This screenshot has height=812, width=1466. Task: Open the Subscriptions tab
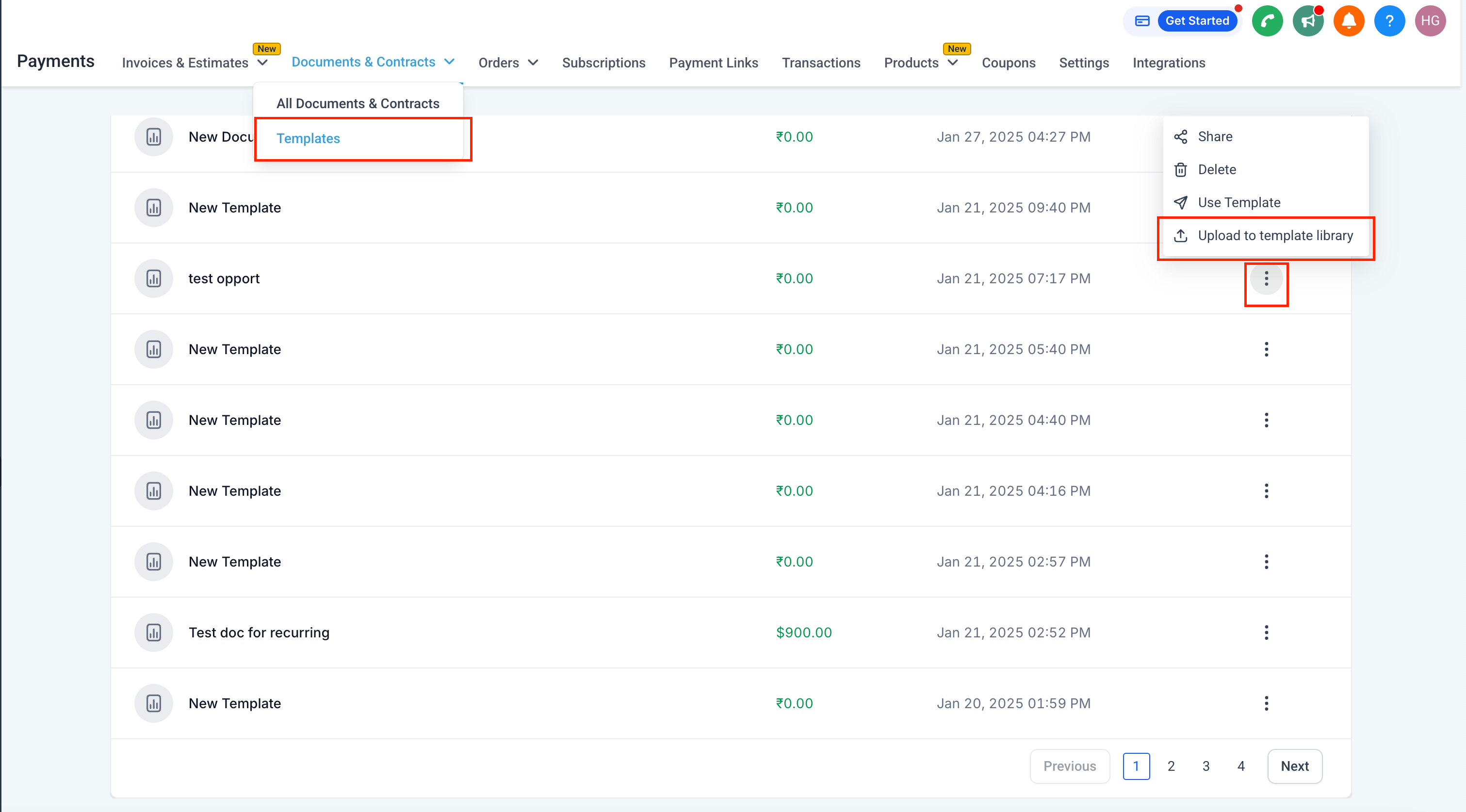(x=603, y=63)
